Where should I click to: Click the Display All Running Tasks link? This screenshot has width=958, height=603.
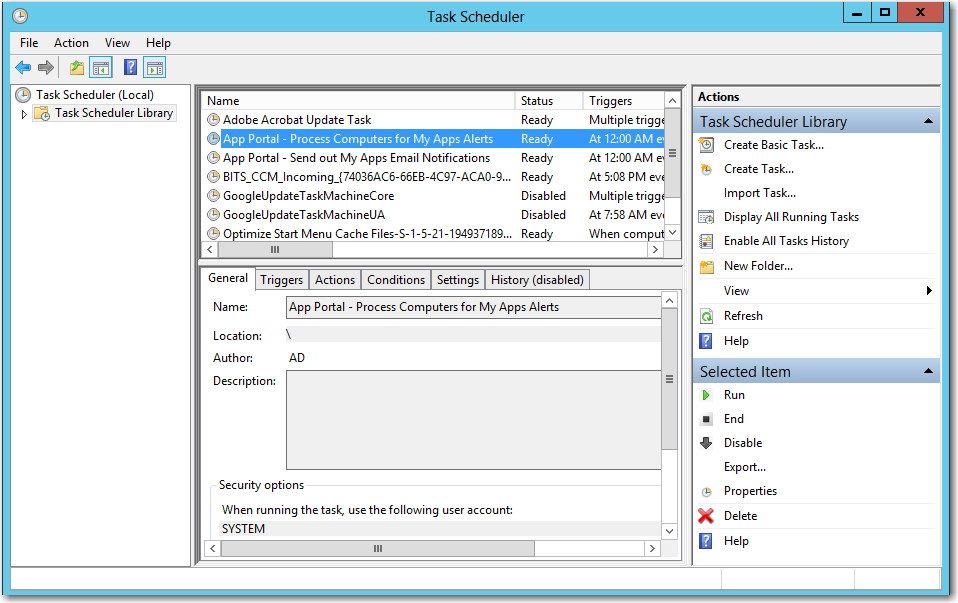(791, 217)
